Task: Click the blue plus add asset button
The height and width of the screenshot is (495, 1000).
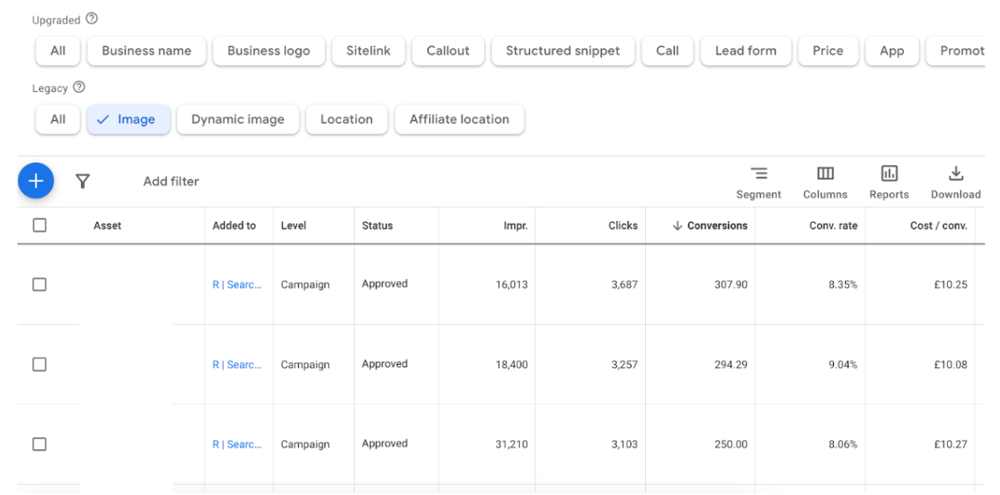Action: 36,181
